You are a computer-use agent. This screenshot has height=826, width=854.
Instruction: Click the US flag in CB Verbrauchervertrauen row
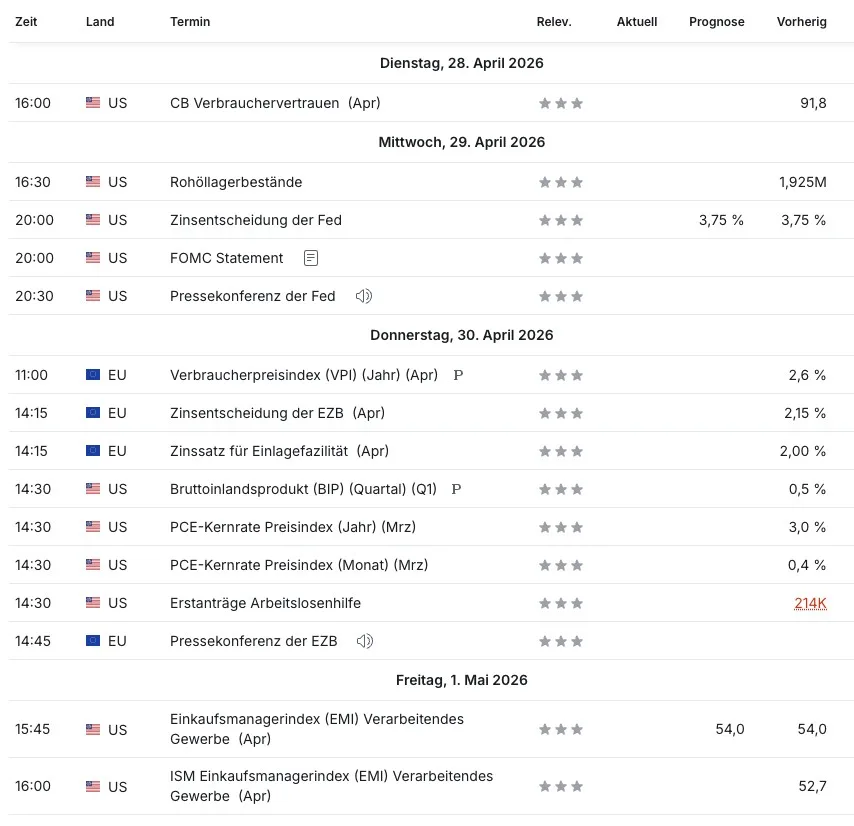(x=93, y=103)
